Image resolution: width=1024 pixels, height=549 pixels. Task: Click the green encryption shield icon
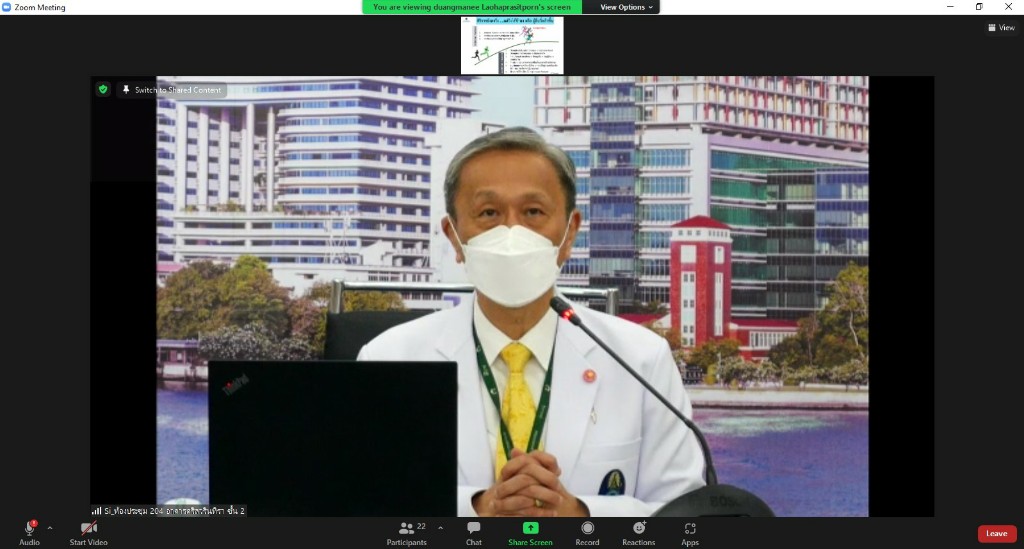(103, 90)
